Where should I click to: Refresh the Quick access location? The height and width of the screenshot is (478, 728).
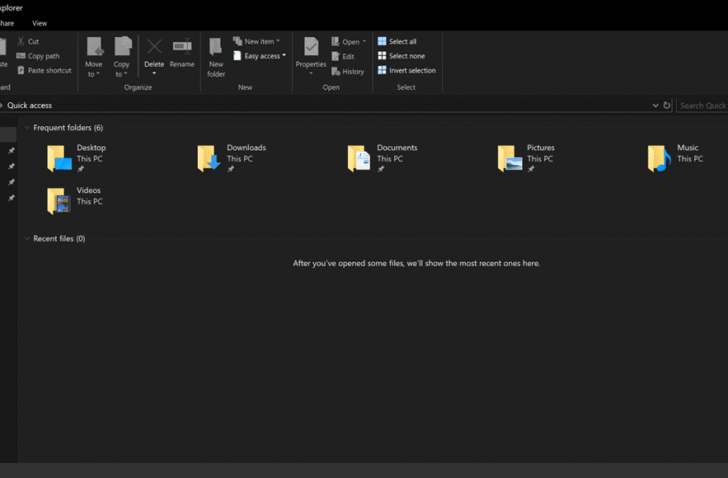(667, 105)
